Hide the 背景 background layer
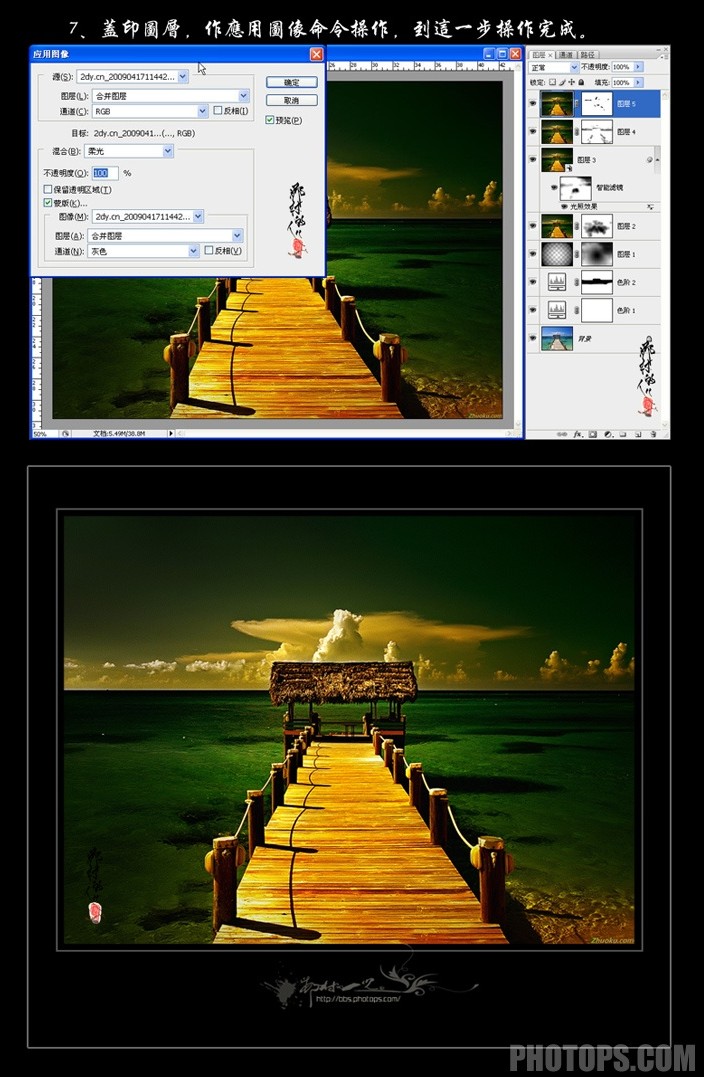The width and height of the screenshot is (704, 1077). tap(532, 338)
